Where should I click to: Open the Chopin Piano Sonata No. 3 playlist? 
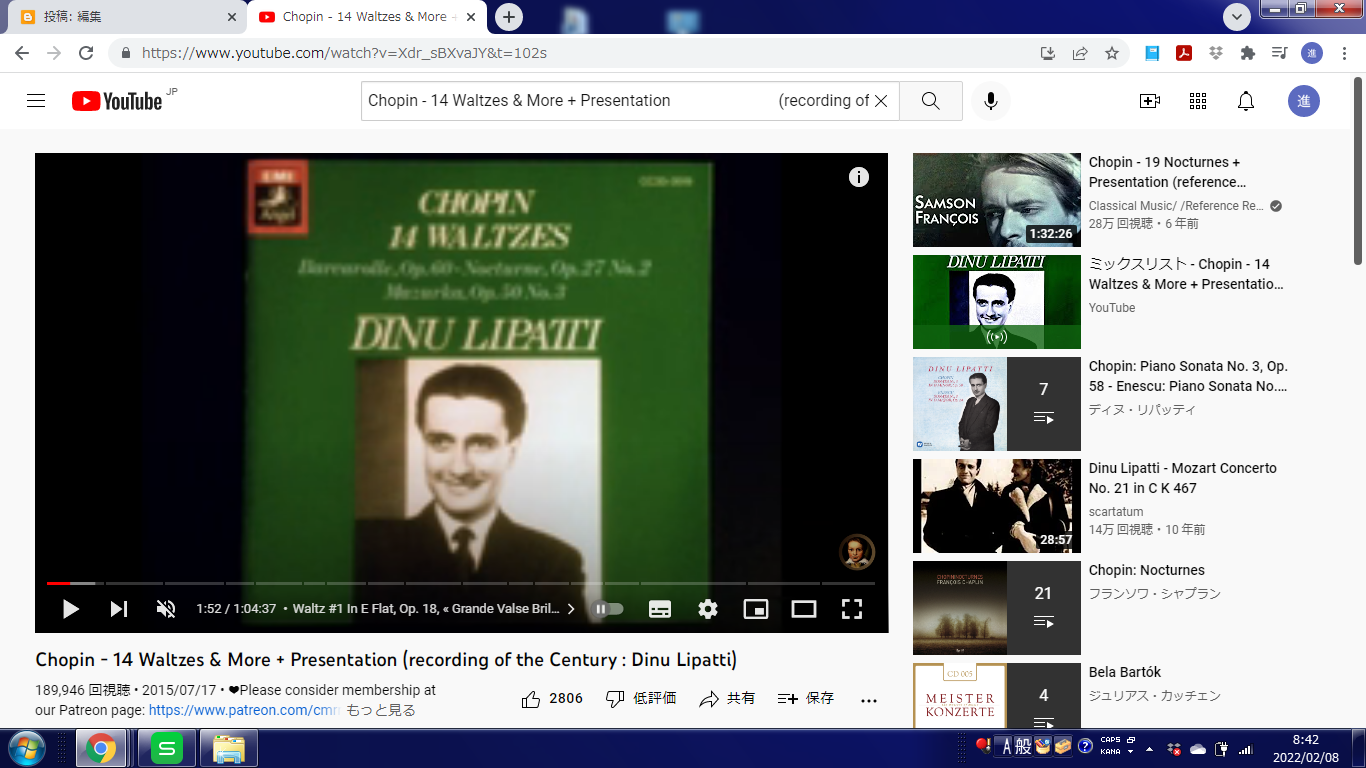(x=1188, y=376)
